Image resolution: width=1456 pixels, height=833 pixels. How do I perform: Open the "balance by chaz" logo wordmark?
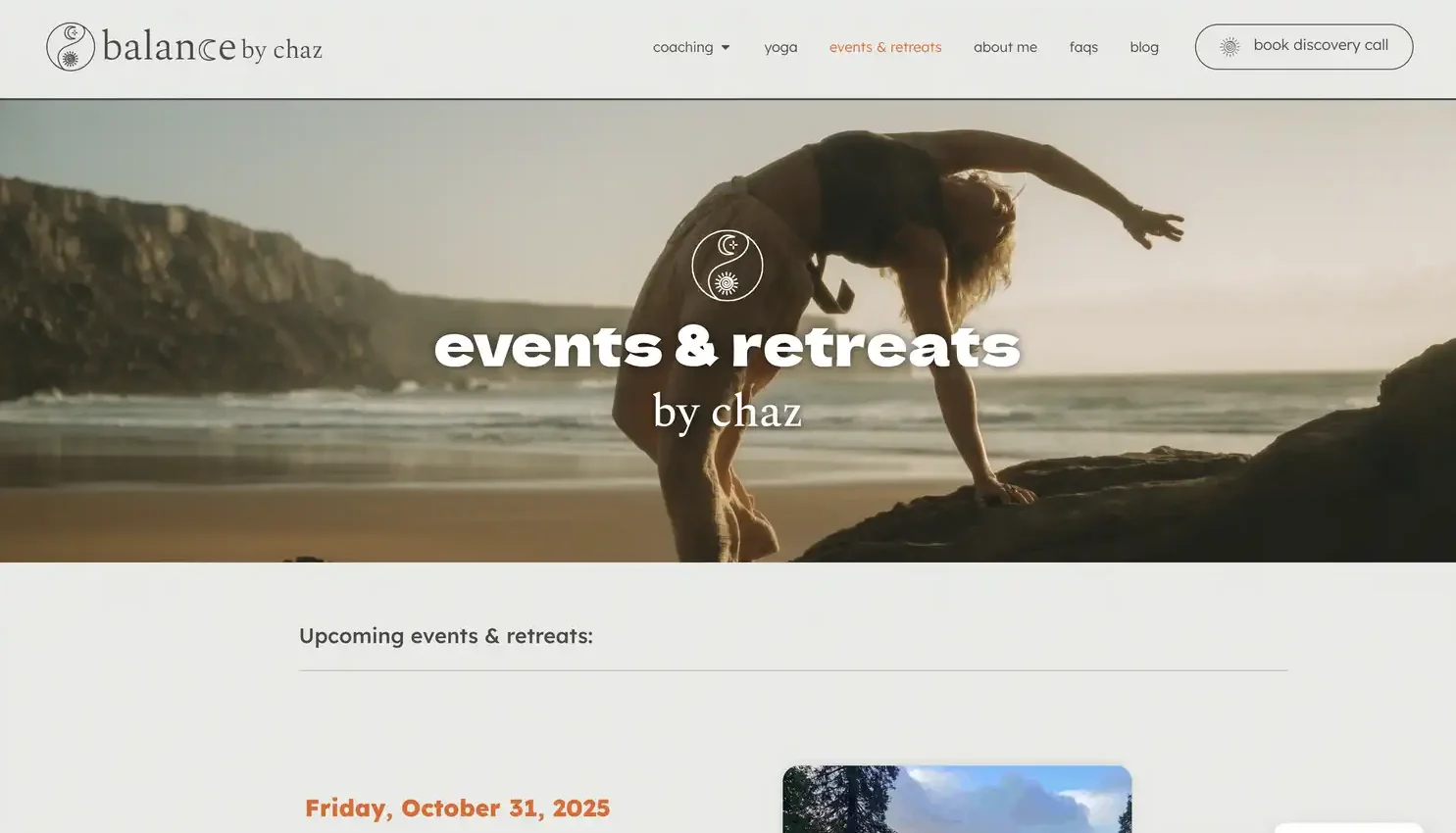[212, 47]
